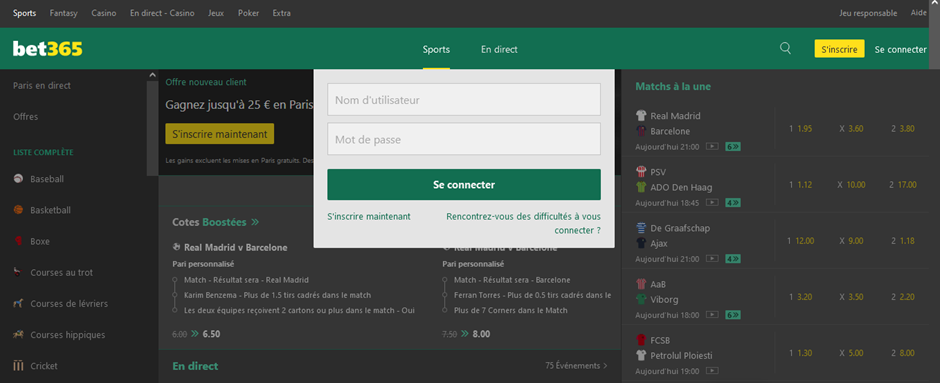Click the AaB jersey icon
Screen dimensions: 940x383
[x=641, y=284]
